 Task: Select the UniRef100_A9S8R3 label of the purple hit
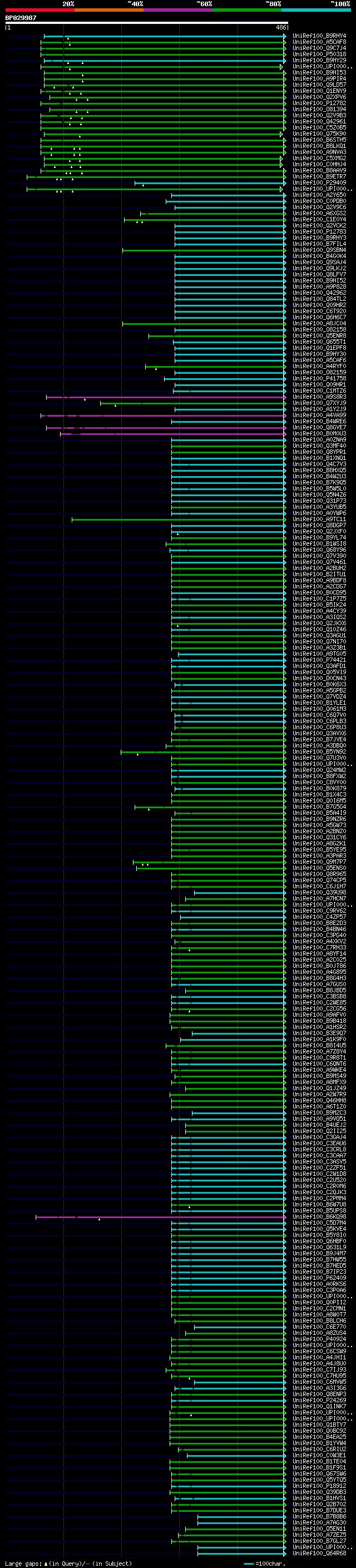tap(319, 397)
